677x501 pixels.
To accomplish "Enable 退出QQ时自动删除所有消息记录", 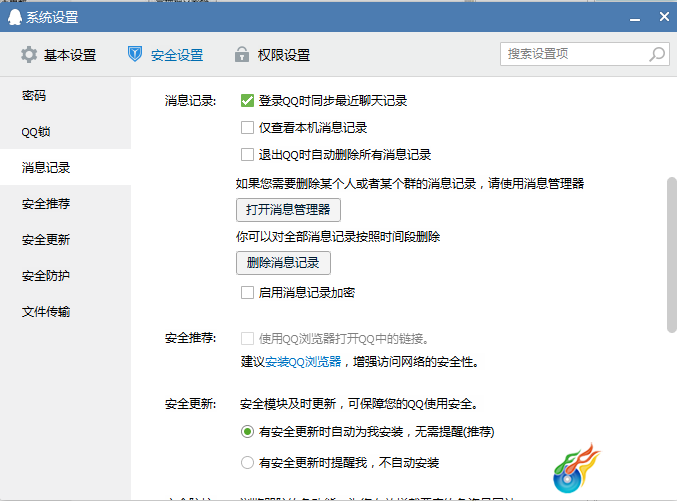I will [x=247, y=154].
